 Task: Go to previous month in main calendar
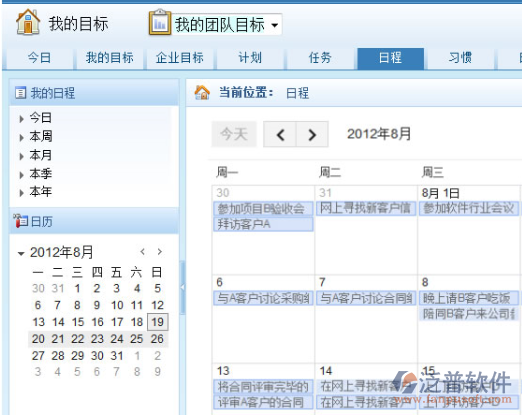(280, 135)
